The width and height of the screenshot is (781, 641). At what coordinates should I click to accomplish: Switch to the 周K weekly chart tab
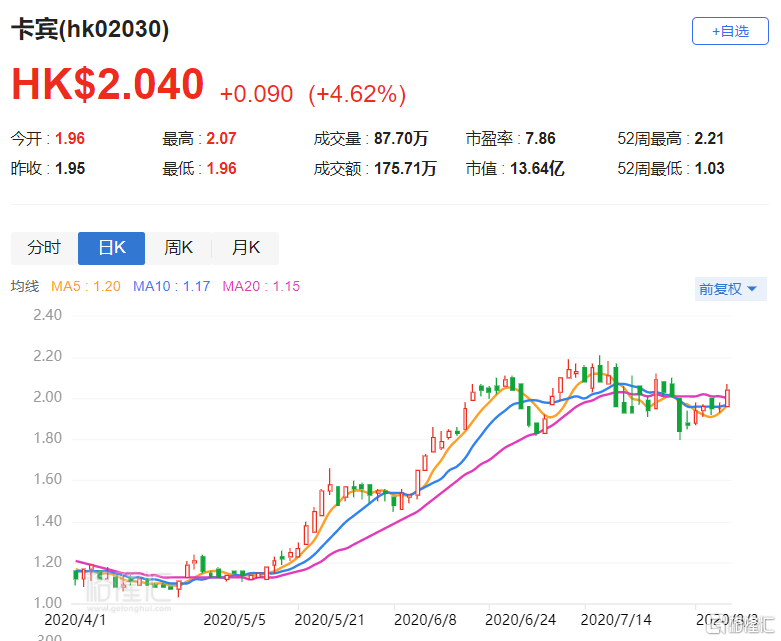pos(178,248)
